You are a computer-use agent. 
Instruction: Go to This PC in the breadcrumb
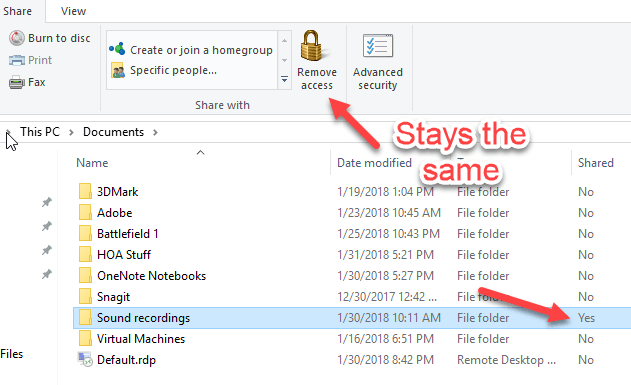tap(40, 132)
